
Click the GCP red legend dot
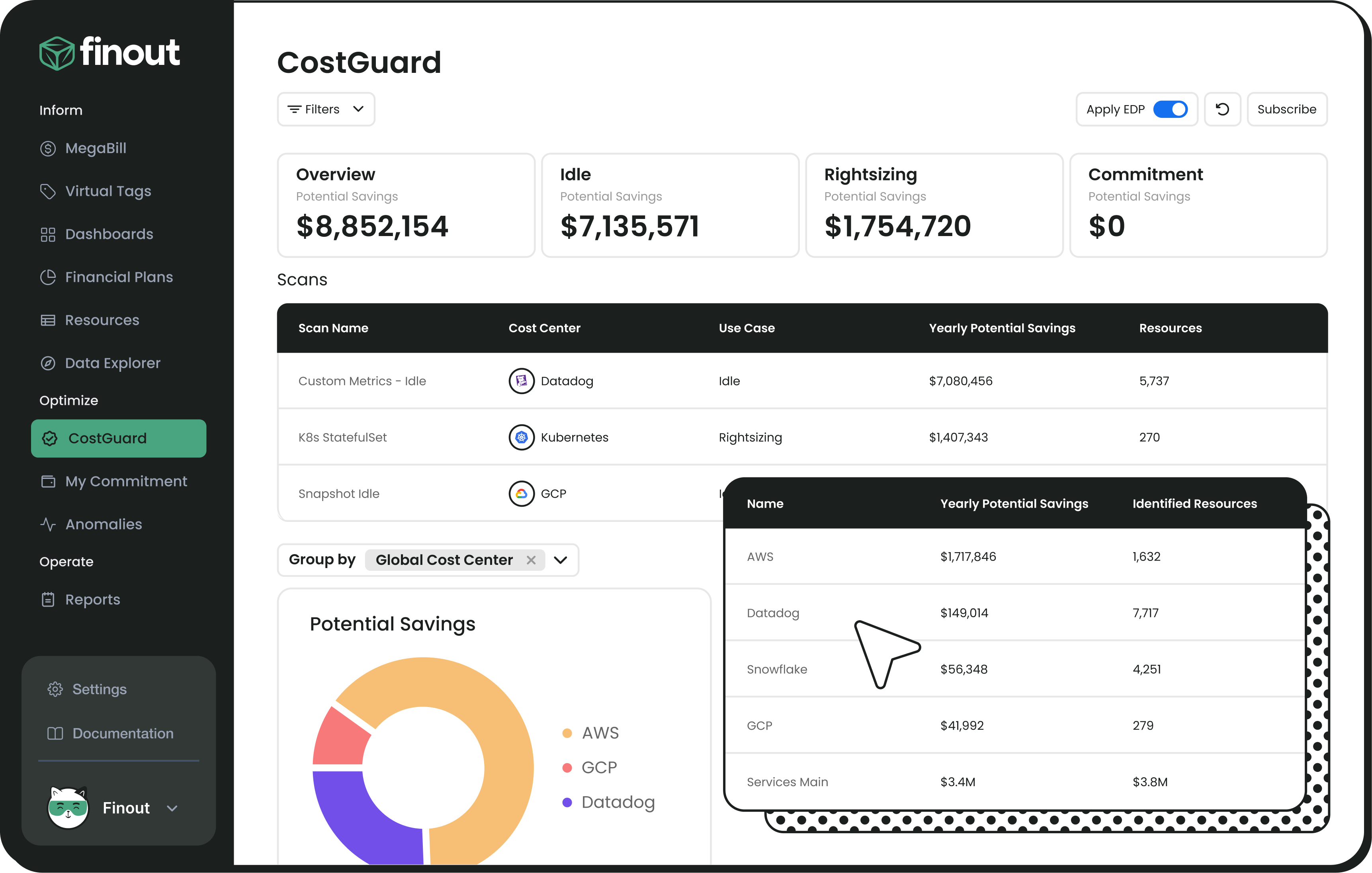[x=567, y=768]
